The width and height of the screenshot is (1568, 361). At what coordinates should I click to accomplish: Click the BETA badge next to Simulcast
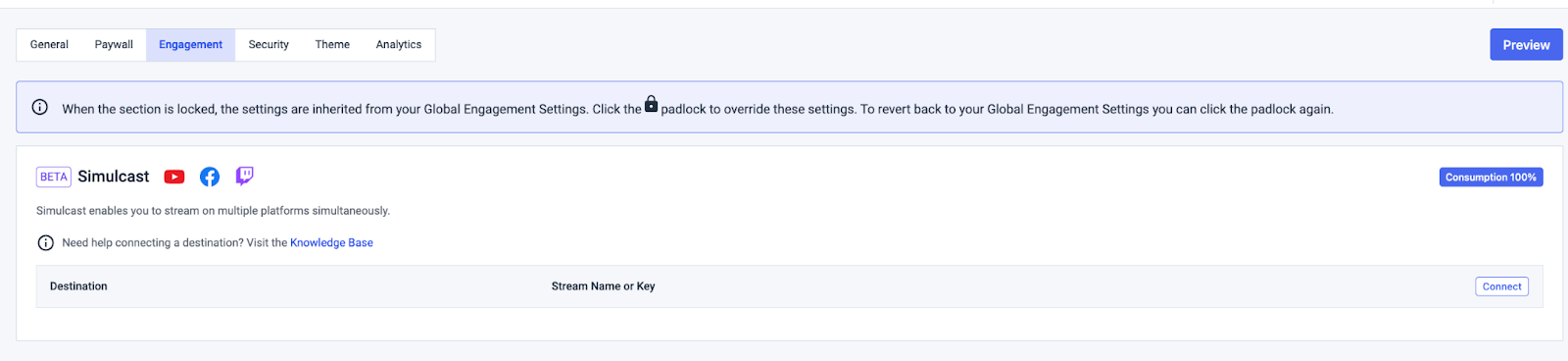[54, 177]
